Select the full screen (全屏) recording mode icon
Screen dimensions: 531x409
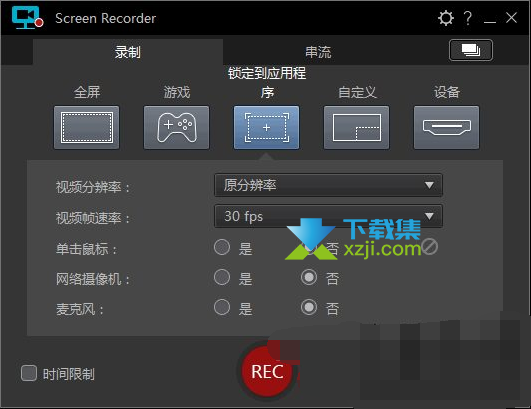coord(86,127)
